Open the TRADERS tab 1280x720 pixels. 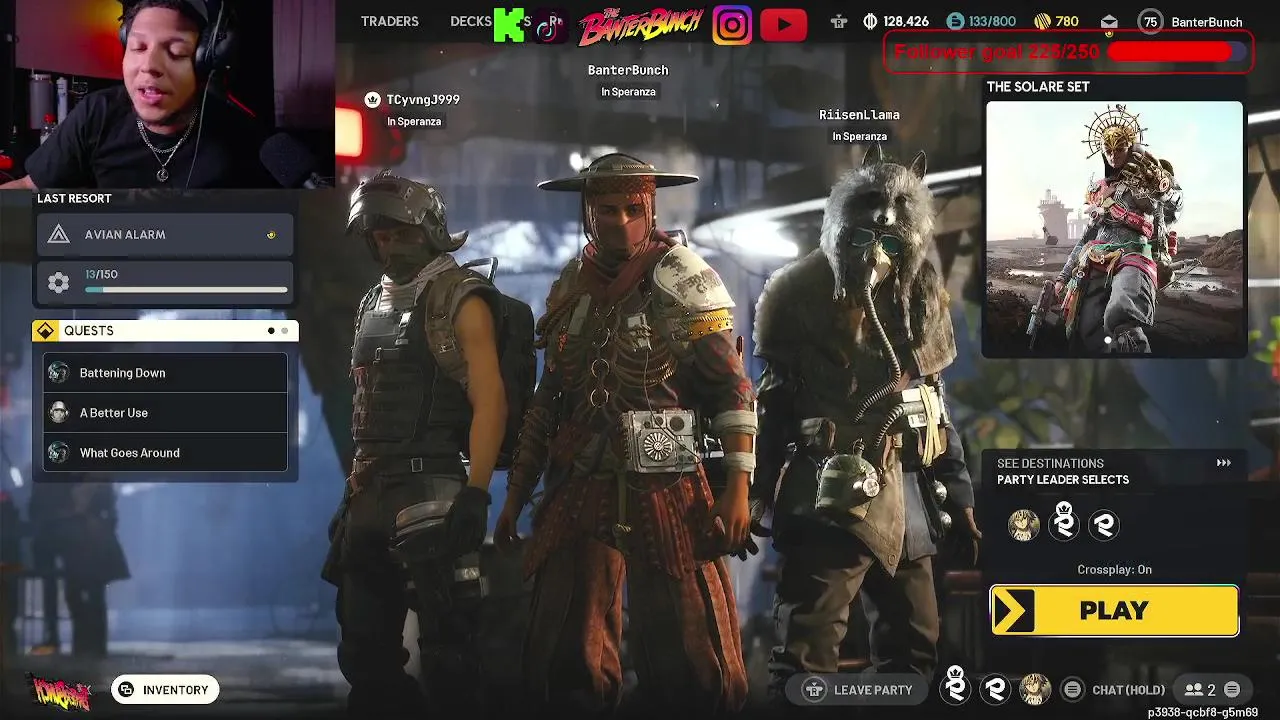pyautogui.click(x=389, y=21)
